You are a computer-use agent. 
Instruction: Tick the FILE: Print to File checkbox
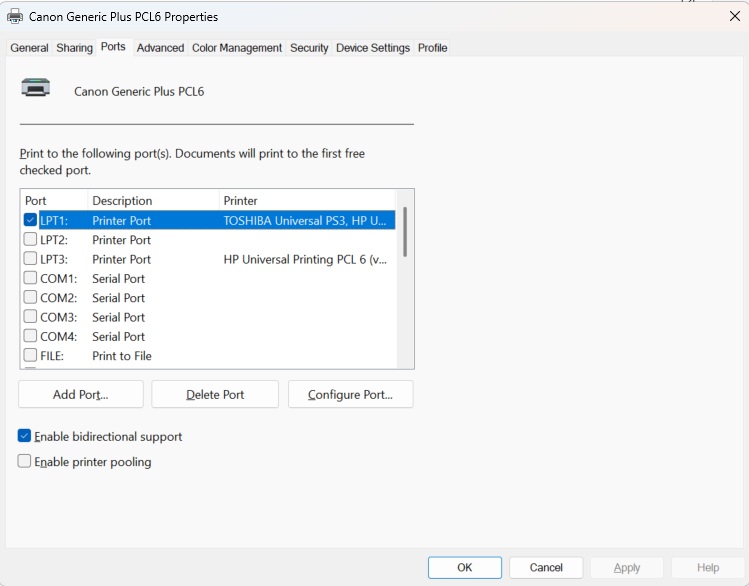point(30,356)
